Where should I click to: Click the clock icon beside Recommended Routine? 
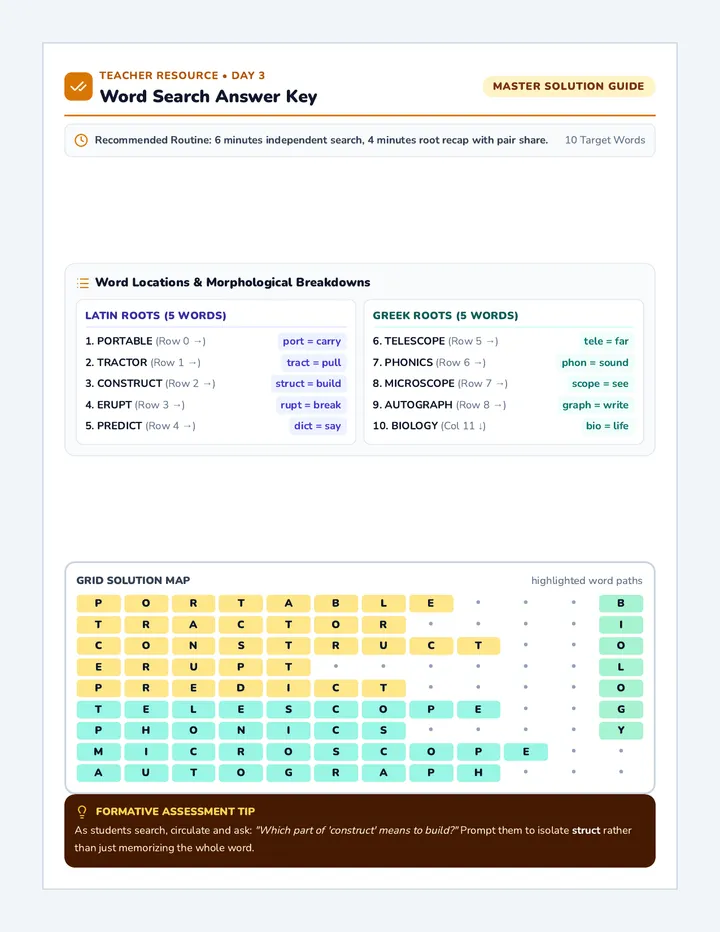[x=81, y=140]
